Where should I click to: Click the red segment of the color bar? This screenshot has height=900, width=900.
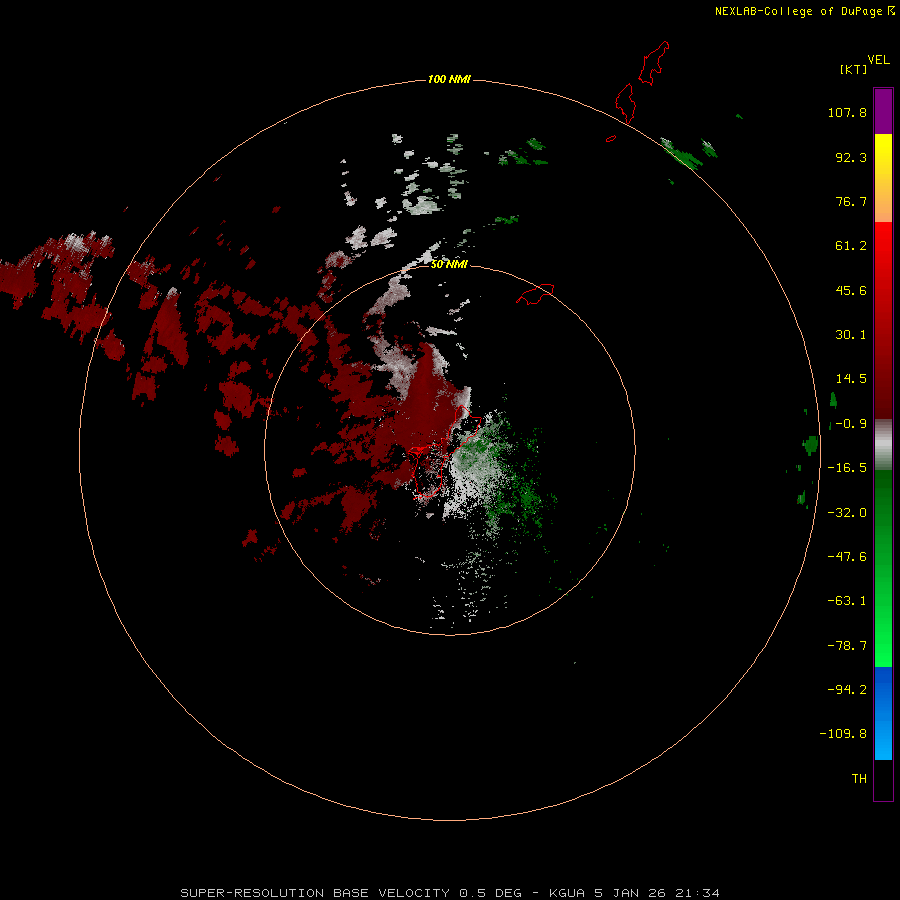coord(883,320)
